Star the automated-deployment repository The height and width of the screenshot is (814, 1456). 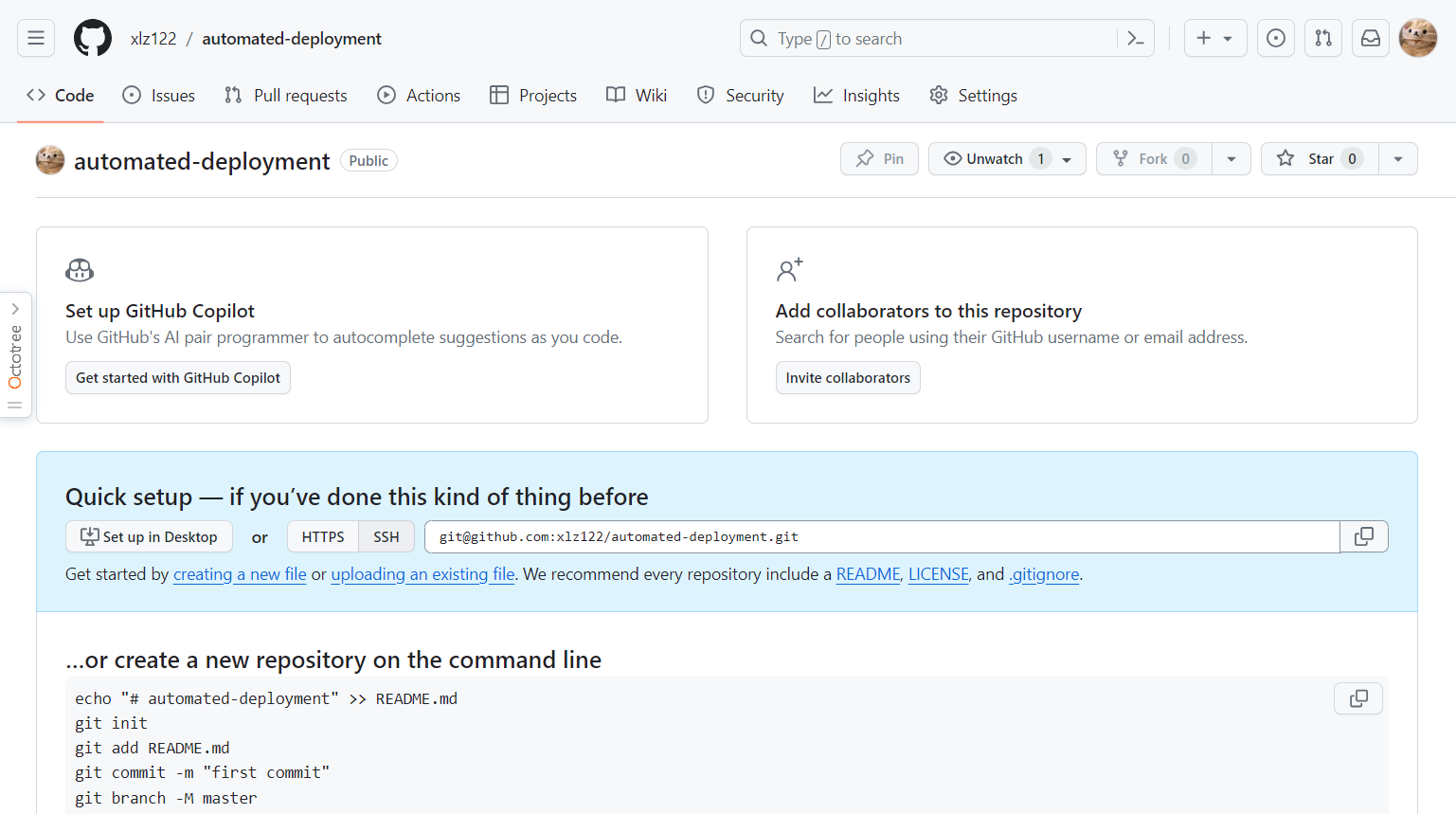1320,159
